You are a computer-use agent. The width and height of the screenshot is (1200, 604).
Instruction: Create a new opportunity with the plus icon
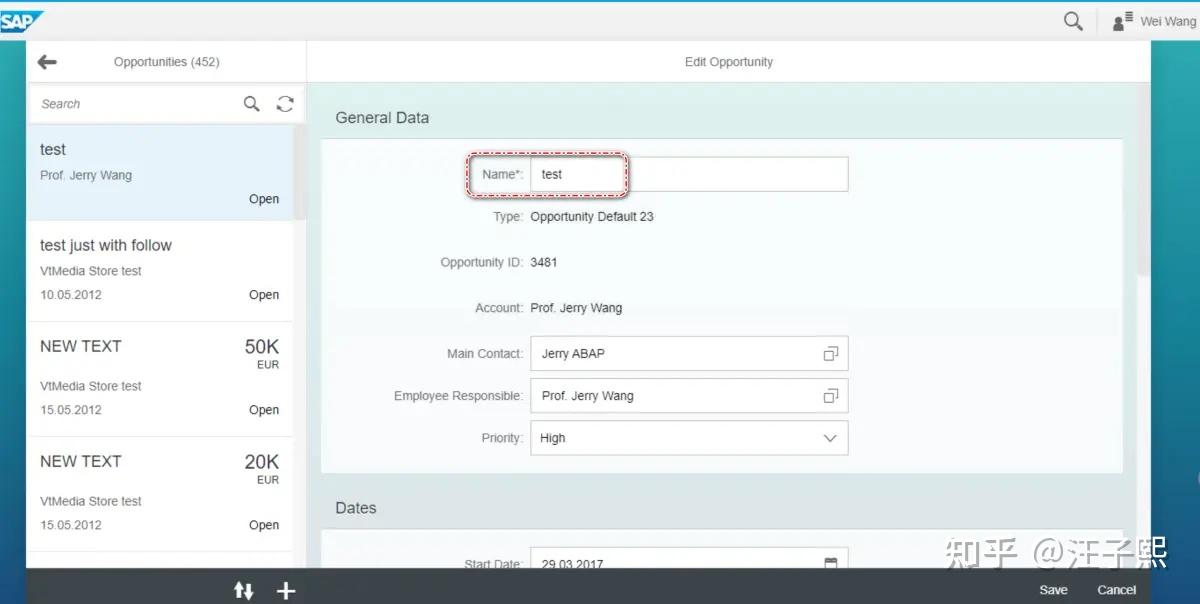tap(286, 590)
